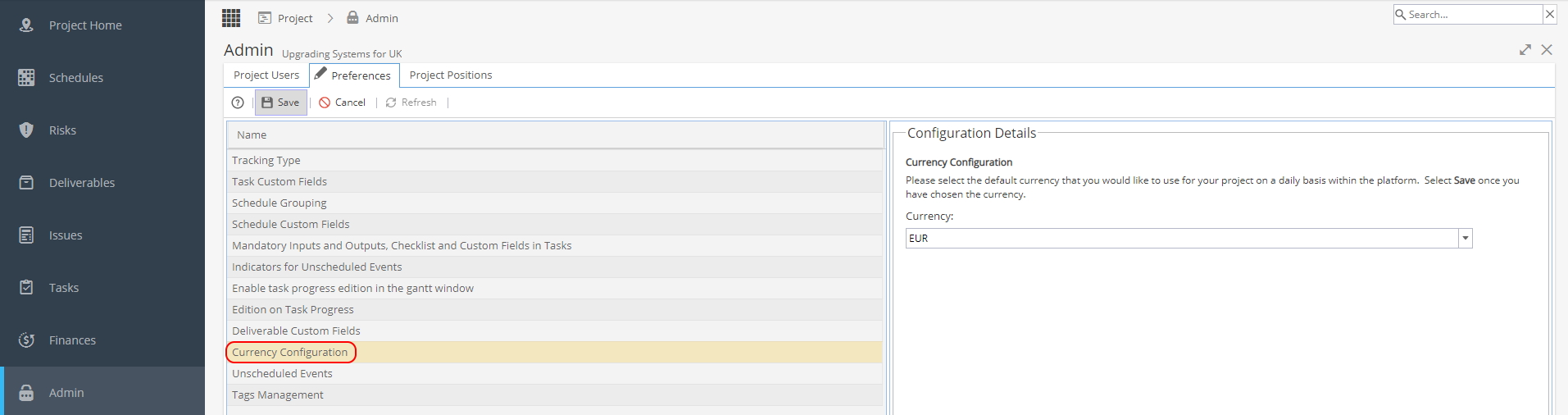
Task: Select the Preferences tab
Action: point(354,75)
